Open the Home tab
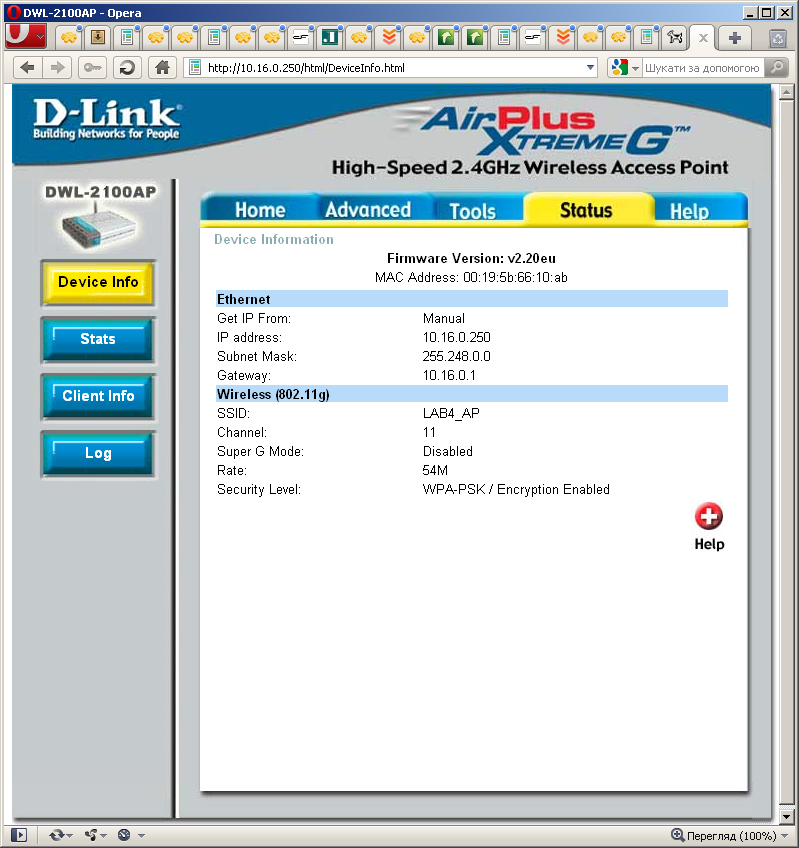The image size is (799, 848). point(260,210)
